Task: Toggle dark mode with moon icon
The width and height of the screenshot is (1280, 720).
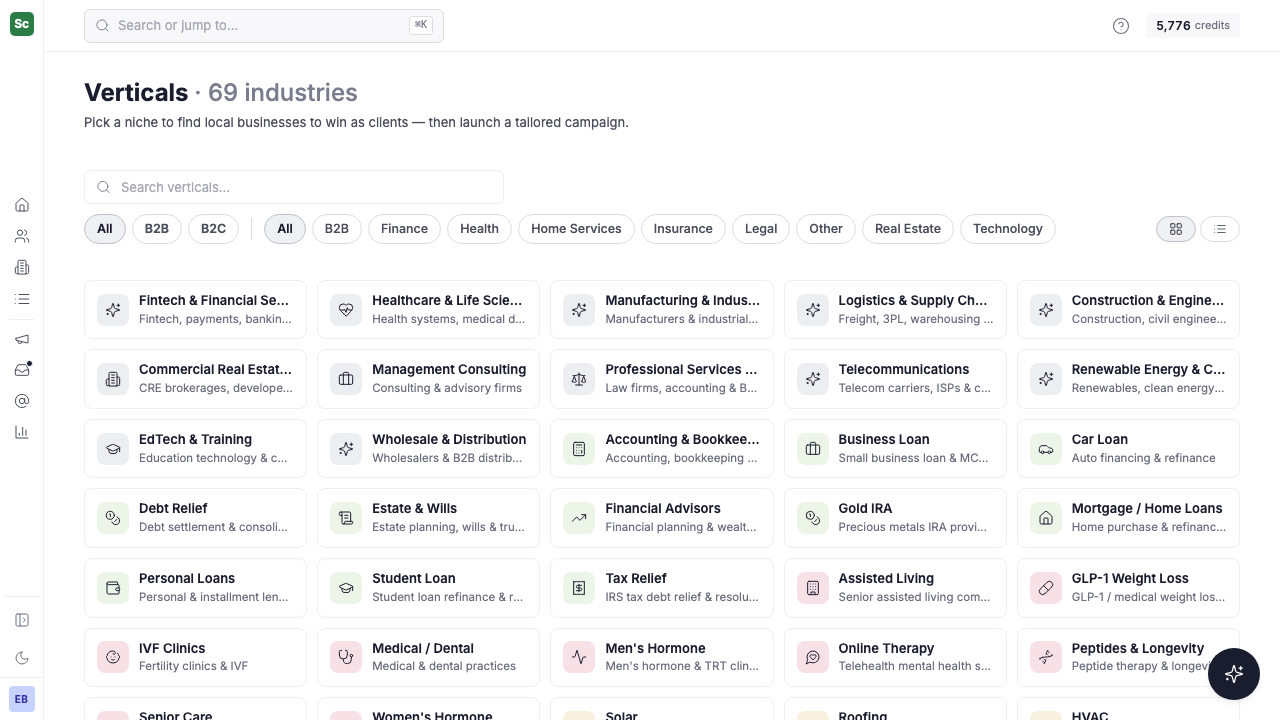Action: click(x=22, y=658)
